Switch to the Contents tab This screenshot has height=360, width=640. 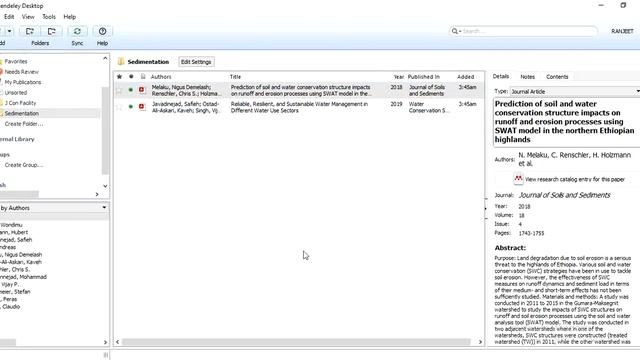pyautogui.click(x=557, y=77)
